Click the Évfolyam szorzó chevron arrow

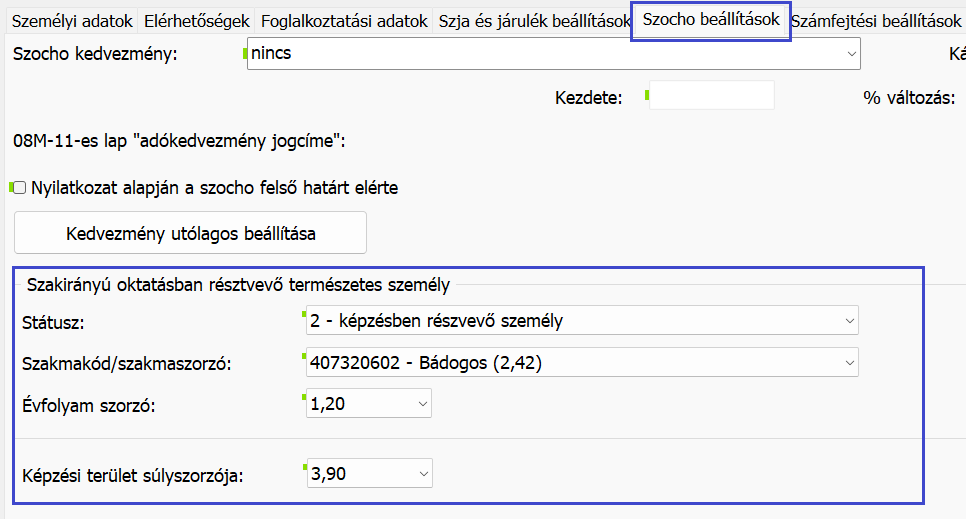[x=423, y=404]
